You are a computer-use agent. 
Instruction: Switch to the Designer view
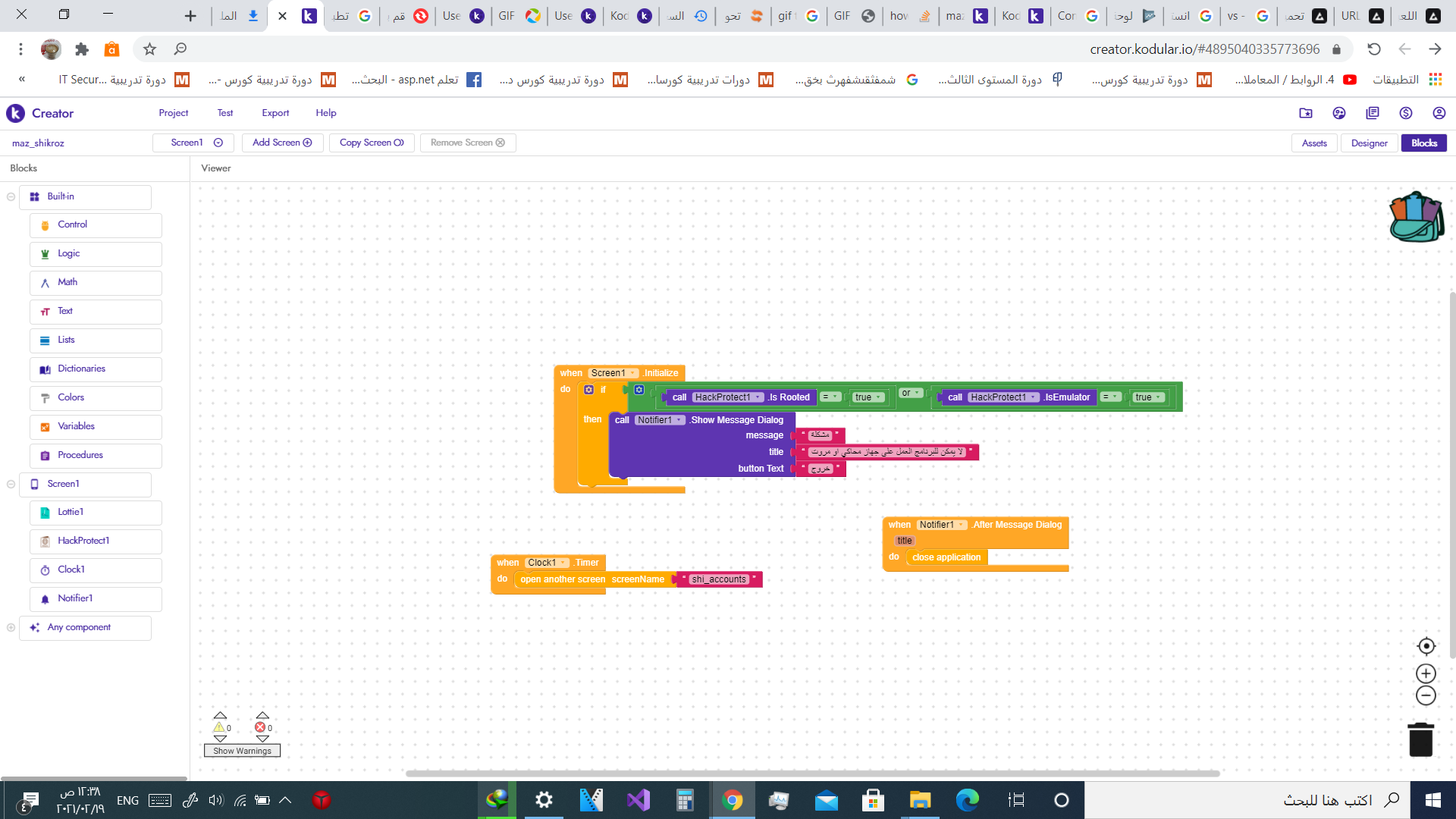point(1369,143)
